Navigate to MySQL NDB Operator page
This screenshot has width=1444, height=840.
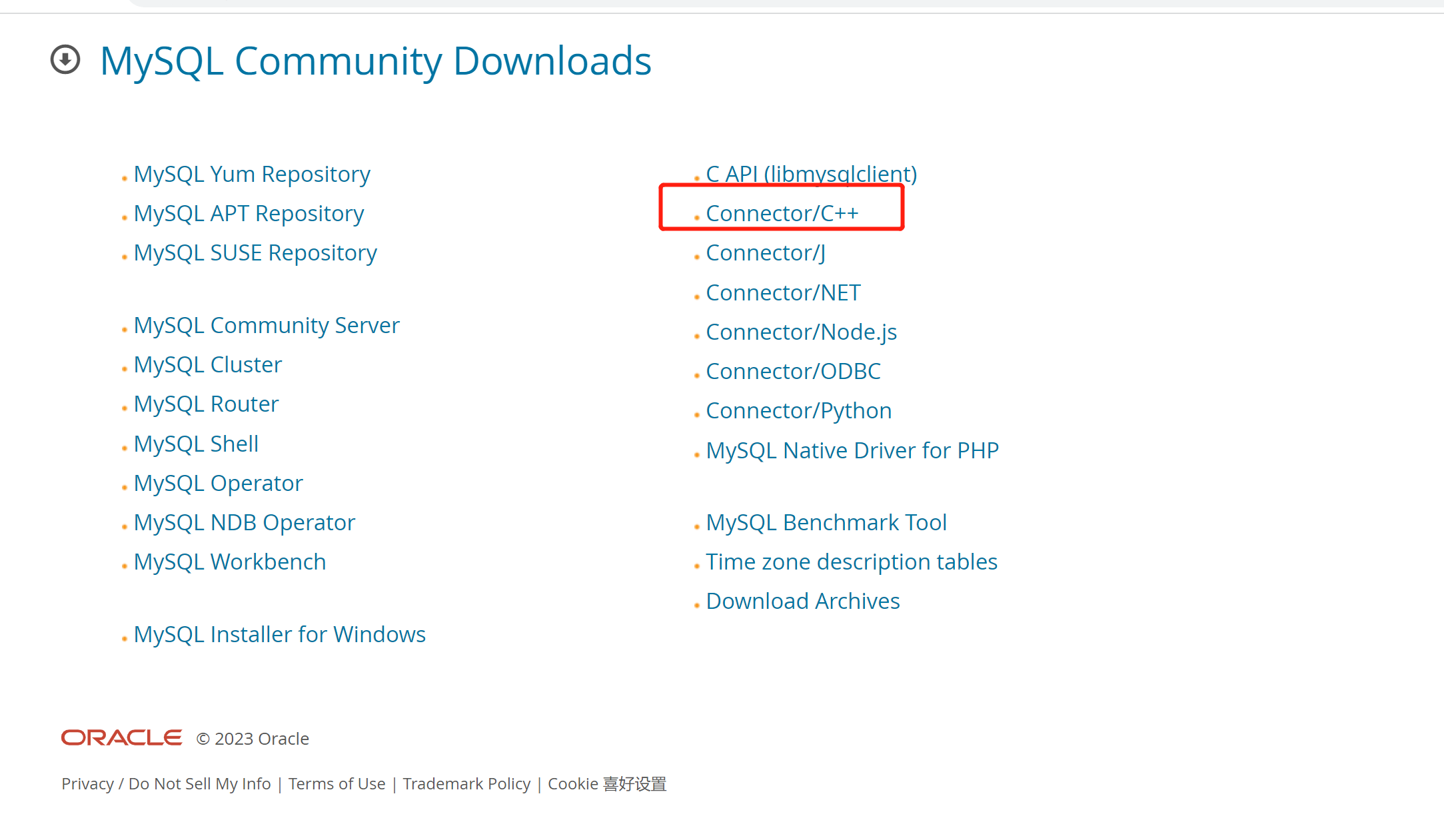click(x=245, y=521)
